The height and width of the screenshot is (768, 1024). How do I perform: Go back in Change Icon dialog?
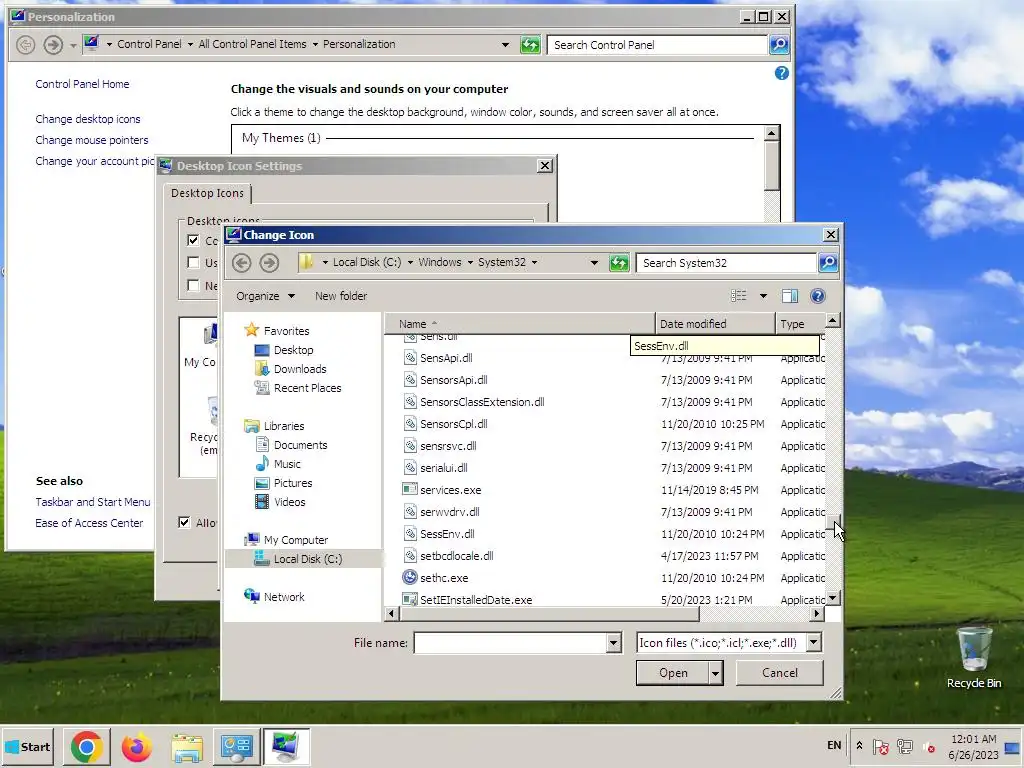point(242,263)
